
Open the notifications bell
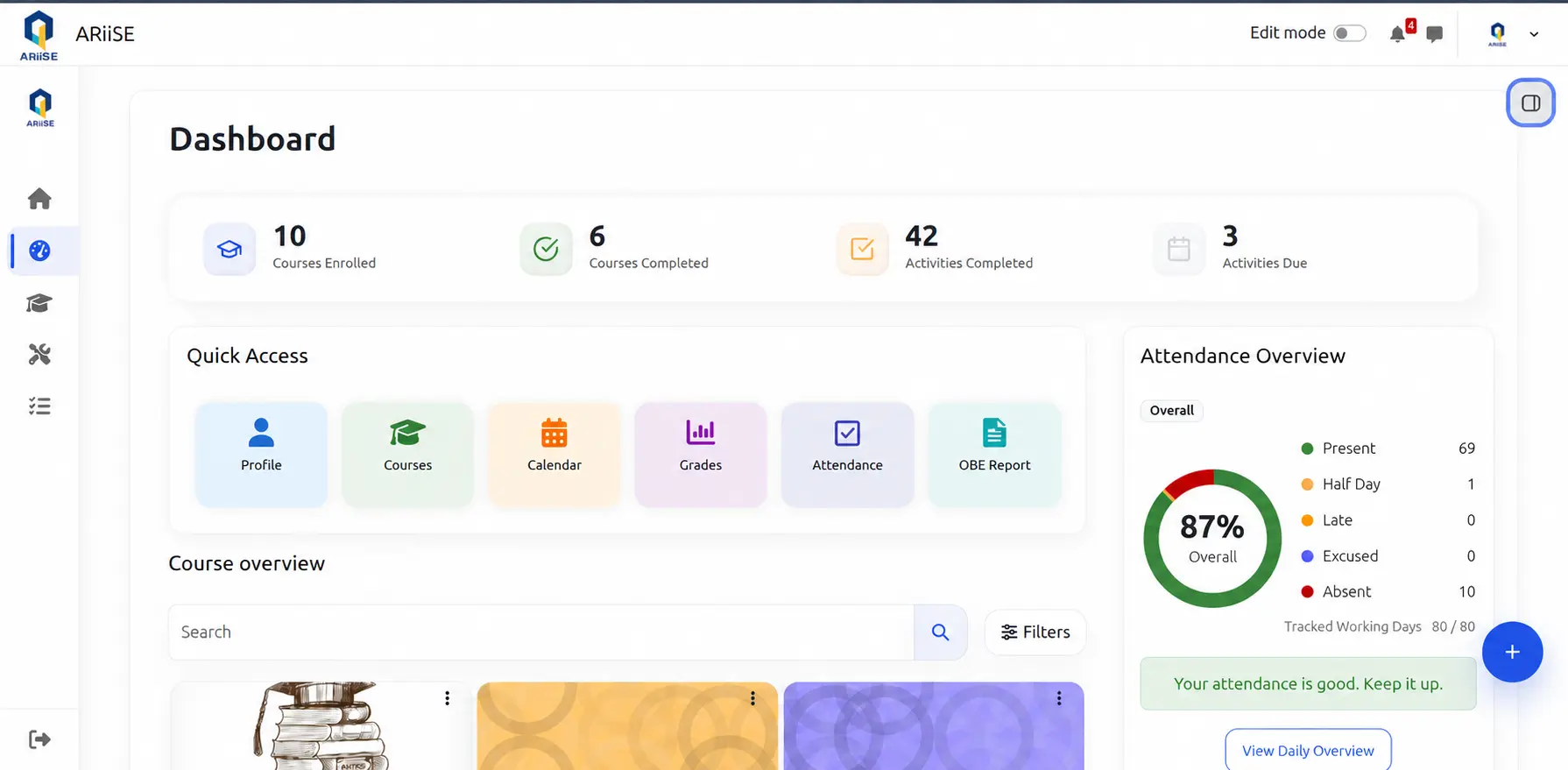[1398, 34]
